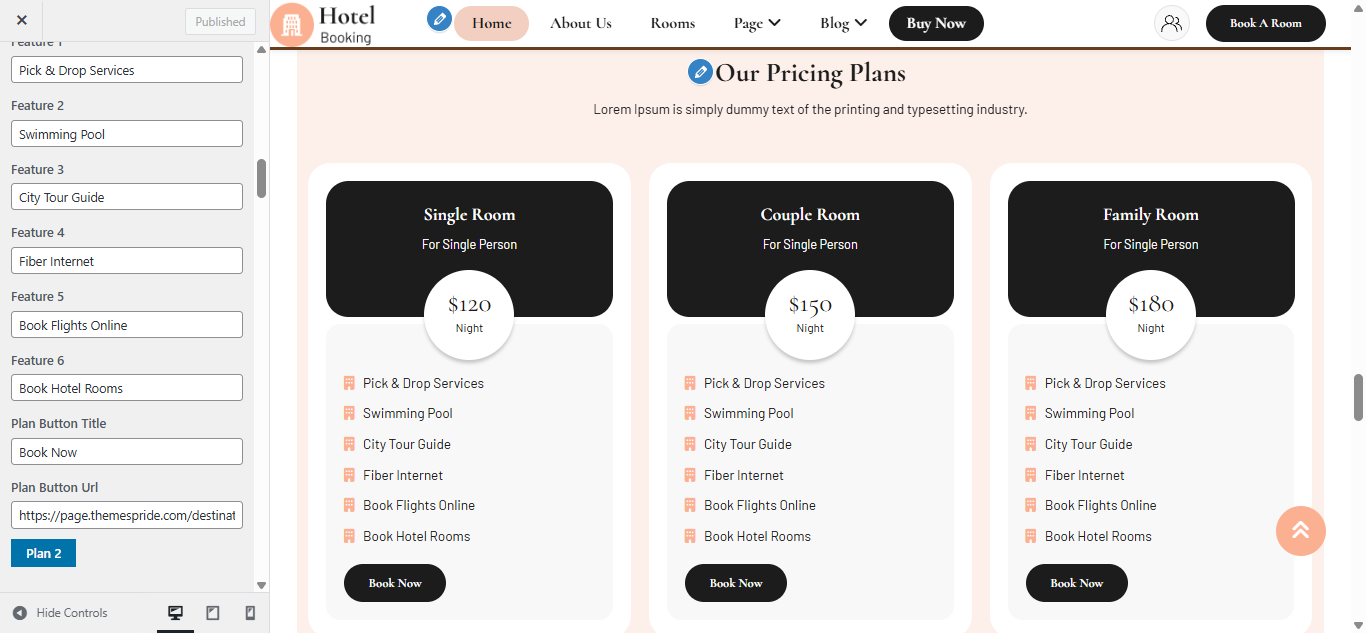The image size is (1366, 633).
Task: Click the Plan Button Url label
Action: [55, 488]
